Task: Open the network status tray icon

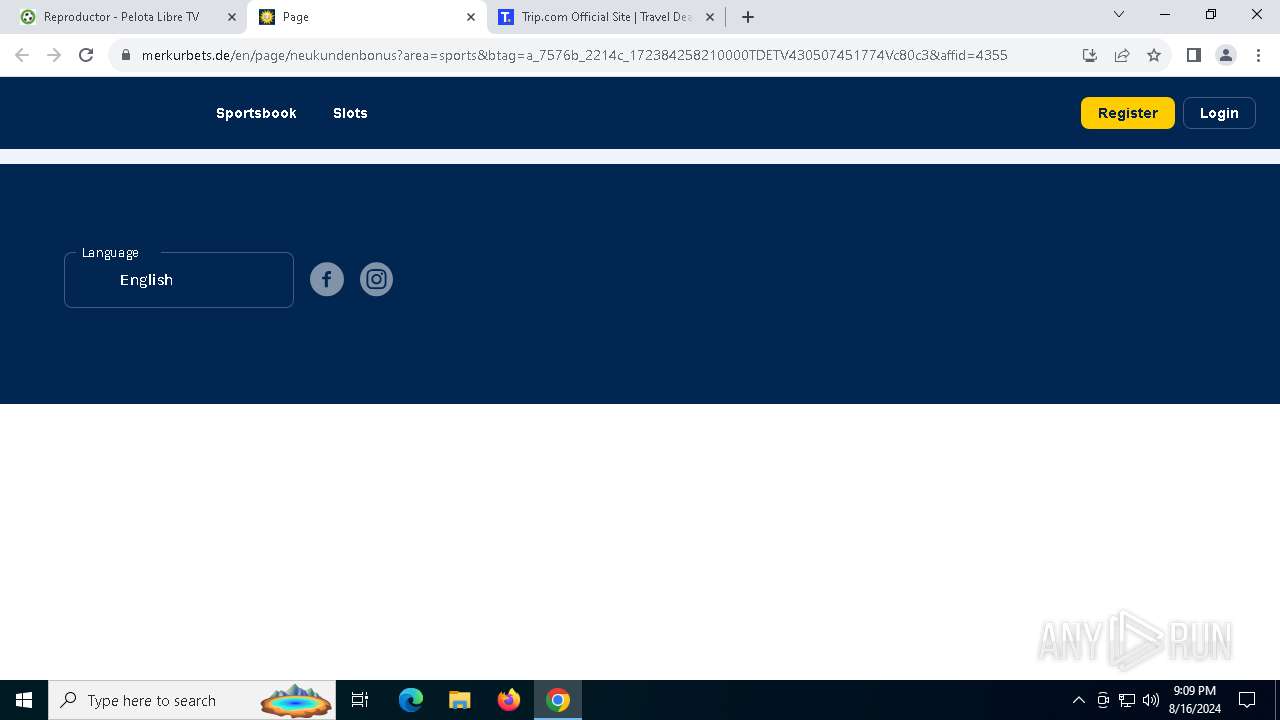Action: (1127, 700)
